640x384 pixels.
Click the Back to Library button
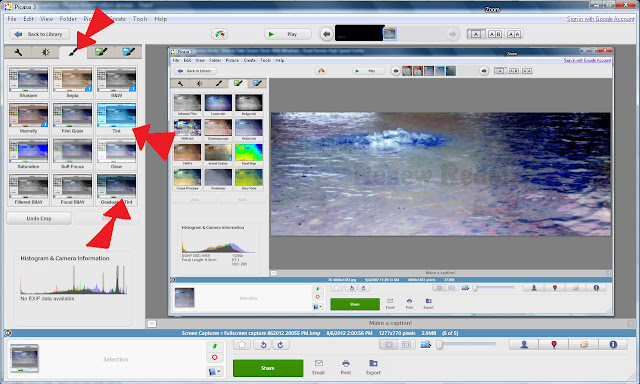coord(40,34)
